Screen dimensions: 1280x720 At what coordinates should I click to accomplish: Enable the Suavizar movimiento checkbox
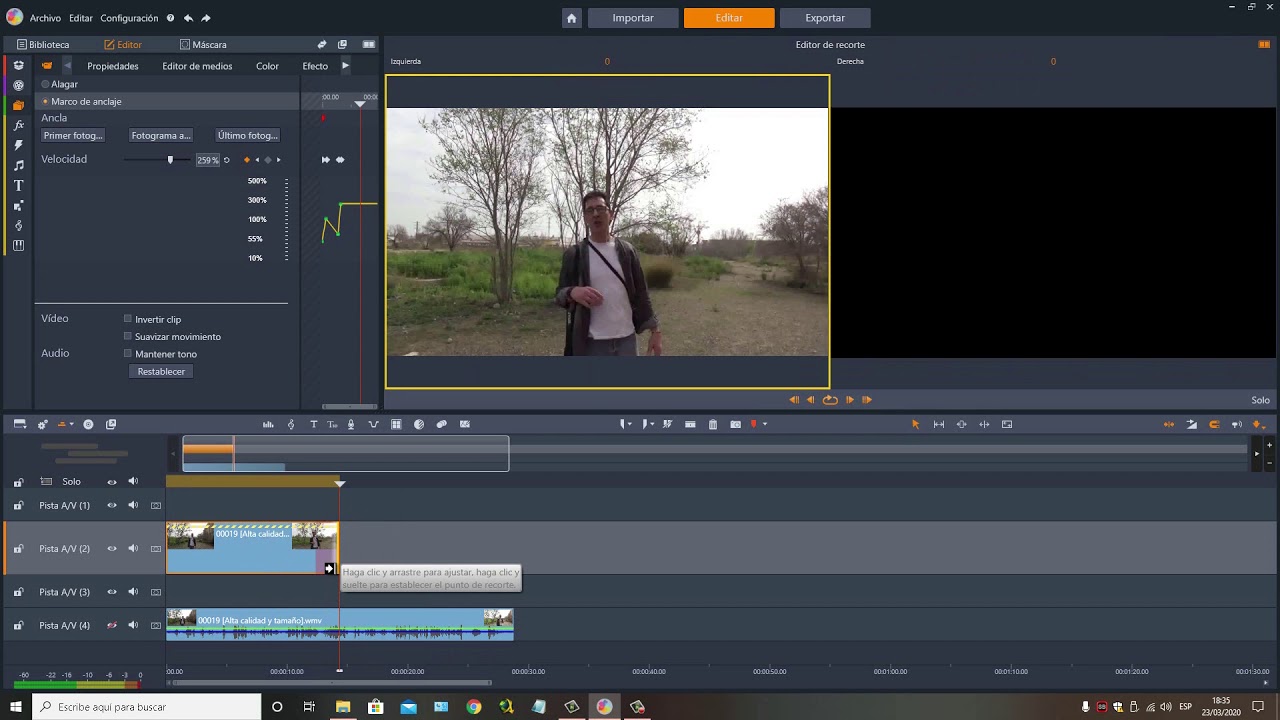tap(128, 337)
